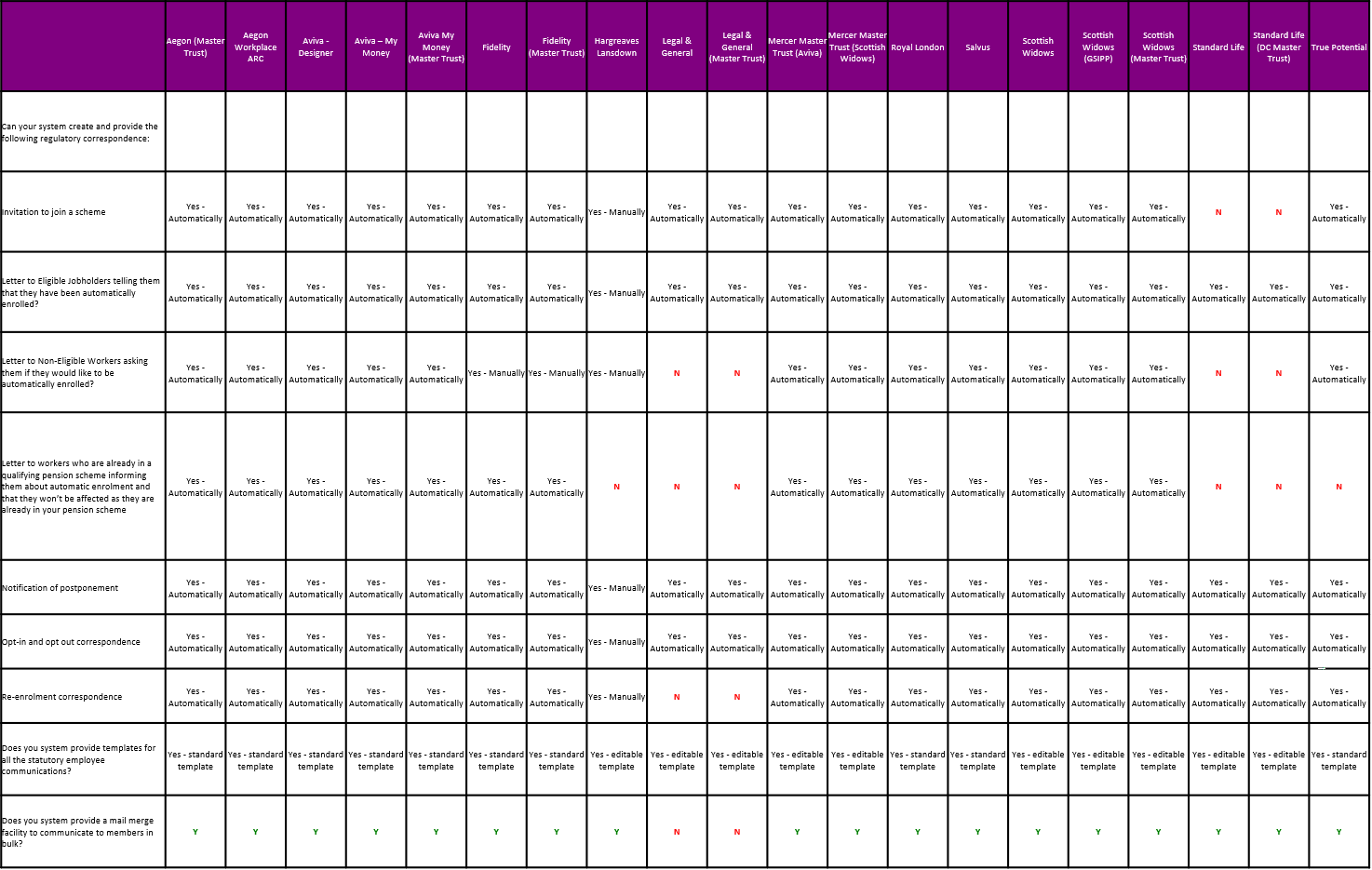
Task: Select the Legal & General (Master Trust) header
Action: coord(737,47)
